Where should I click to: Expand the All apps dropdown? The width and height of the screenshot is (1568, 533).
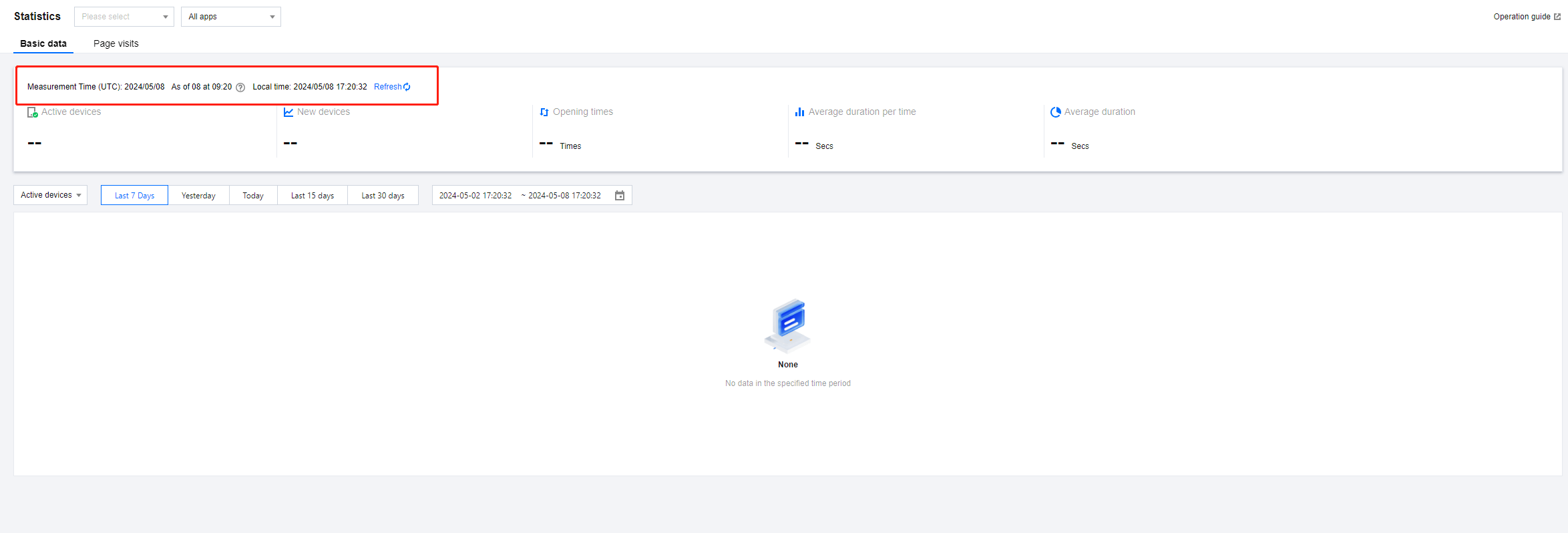[x=231, y=17]
